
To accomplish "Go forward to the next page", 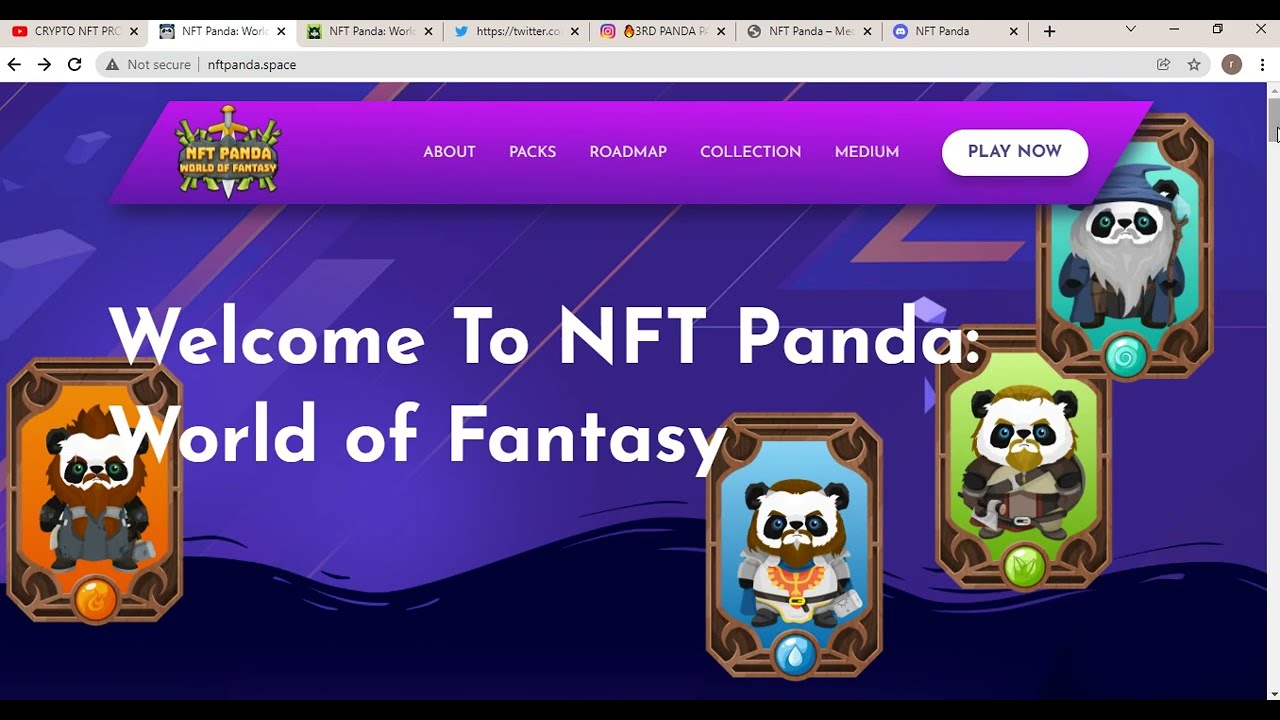I will [44, 64].
